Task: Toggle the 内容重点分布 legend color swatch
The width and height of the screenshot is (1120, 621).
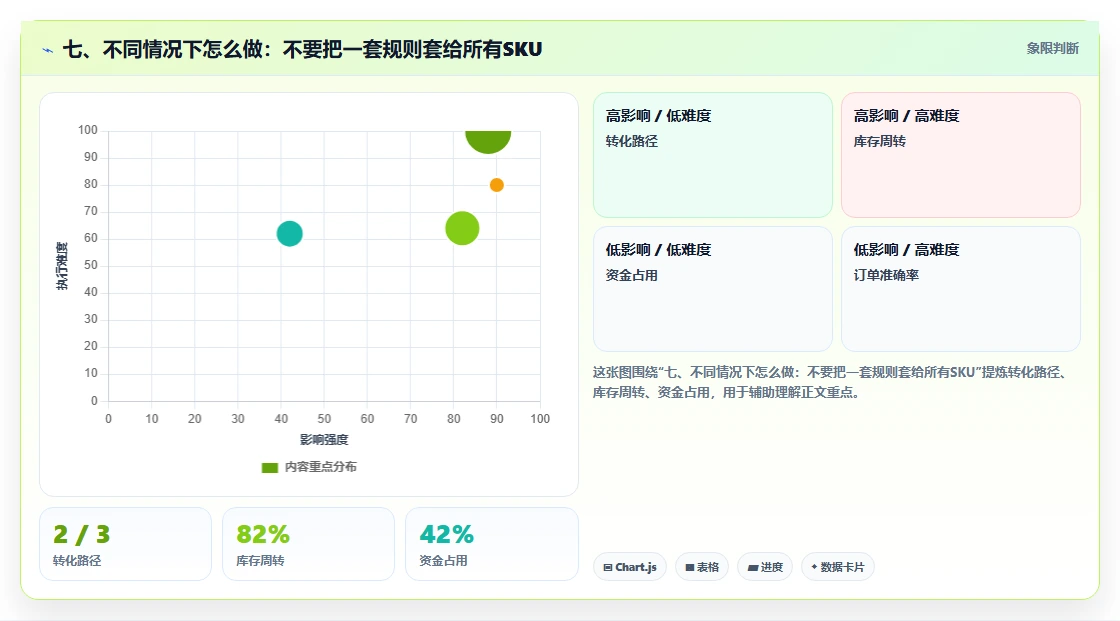Action: (x=269, y=467)
